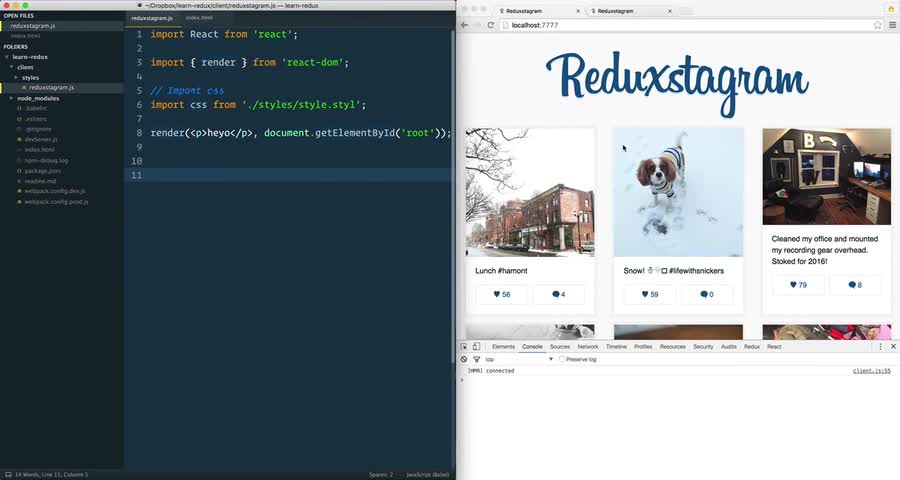Switch to the Sources DevTools tab
Image resolution: width=900 pixels, height=480 pixels.
[x=560, y=347]
